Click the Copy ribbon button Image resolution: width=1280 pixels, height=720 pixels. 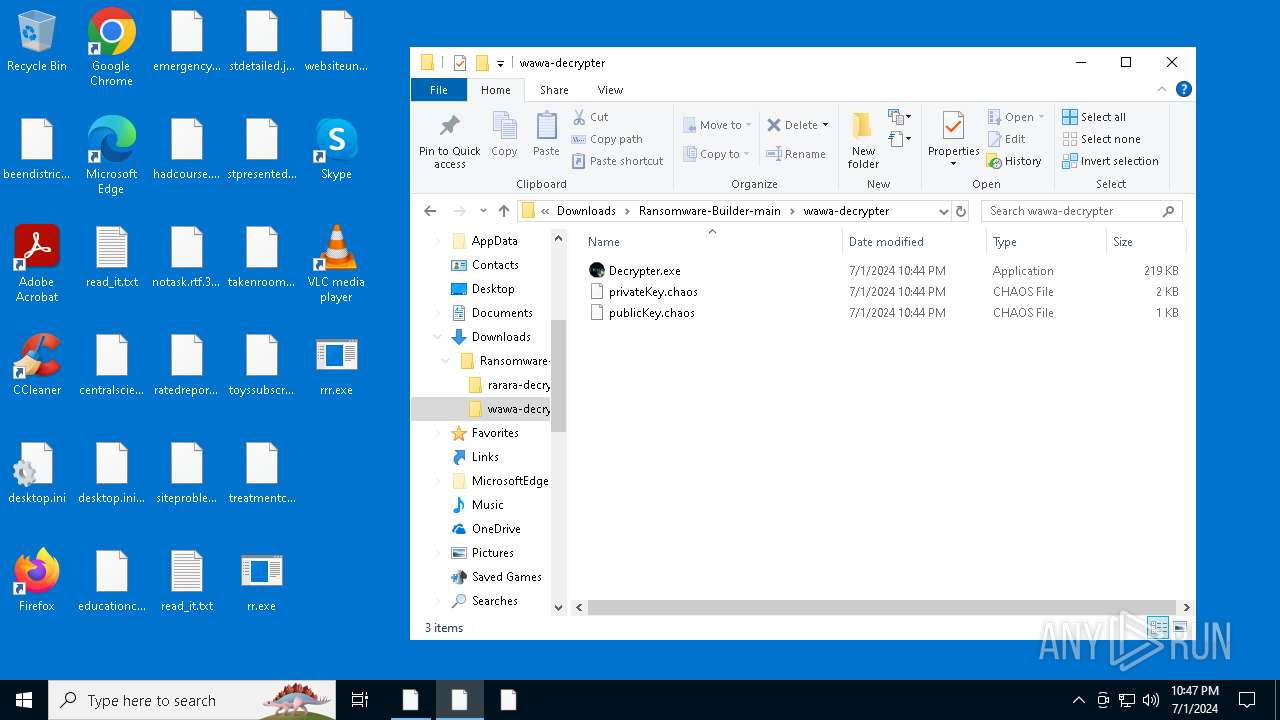504,135
